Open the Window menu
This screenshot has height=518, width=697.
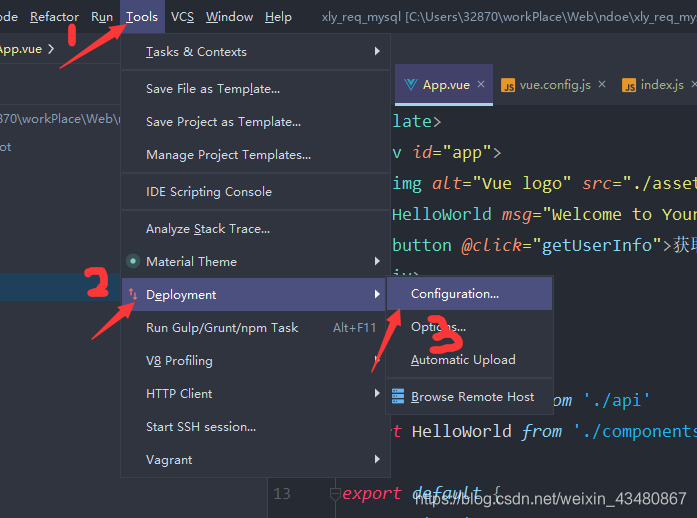(229, 17)
